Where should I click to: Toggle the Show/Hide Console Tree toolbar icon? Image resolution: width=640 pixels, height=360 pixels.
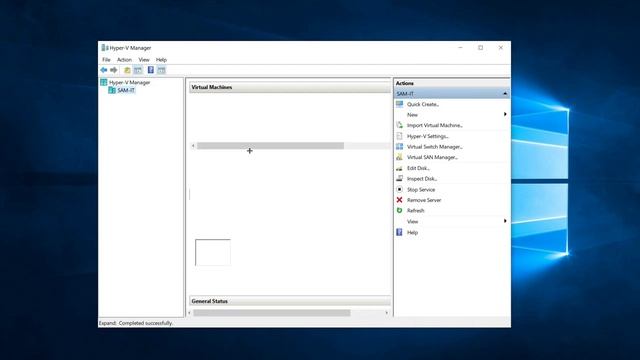tap(138, 70)
